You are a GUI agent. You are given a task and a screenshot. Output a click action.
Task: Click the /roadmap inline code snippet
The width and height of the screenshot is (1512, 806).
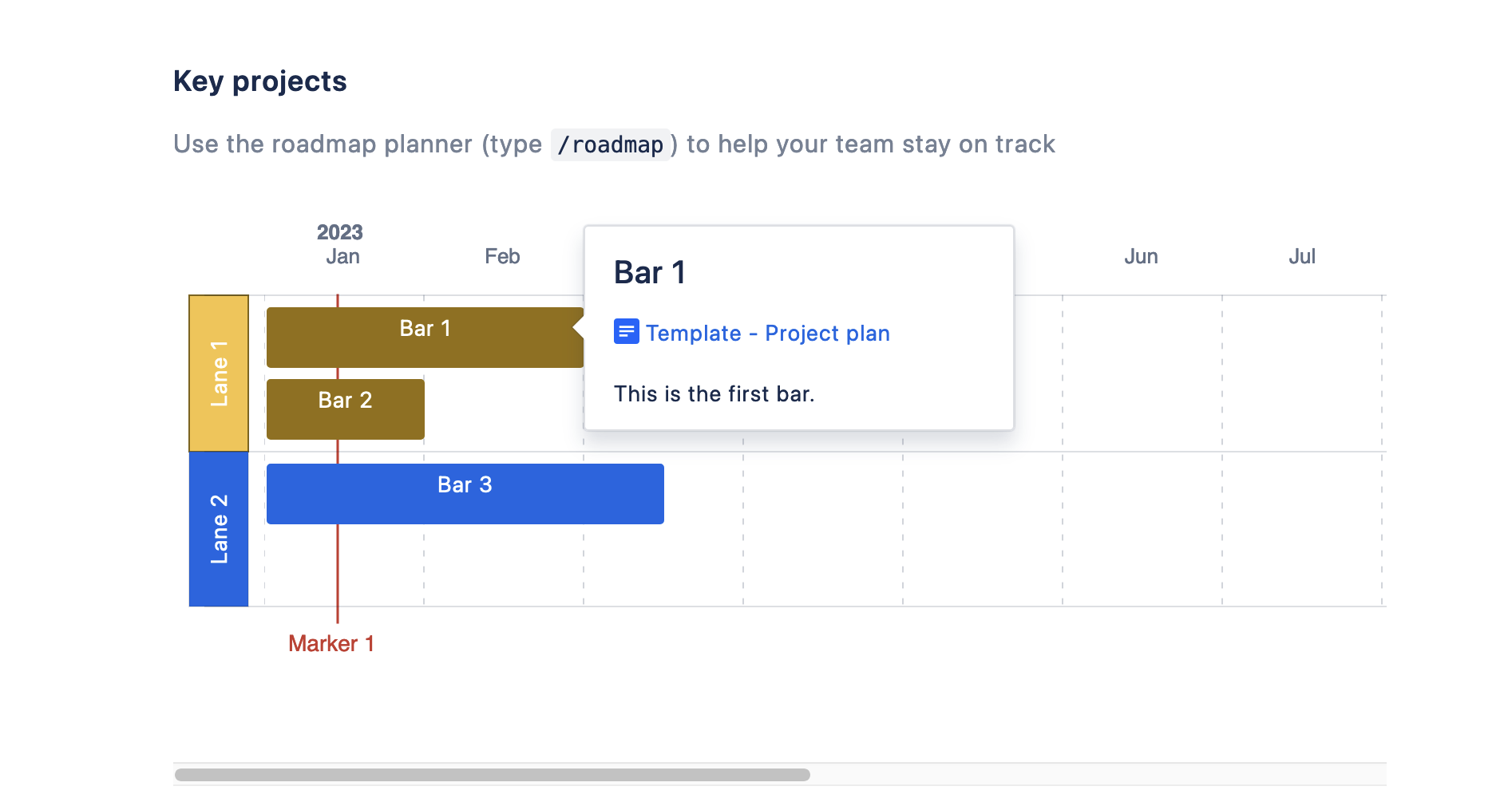click(x=610, y=144)
